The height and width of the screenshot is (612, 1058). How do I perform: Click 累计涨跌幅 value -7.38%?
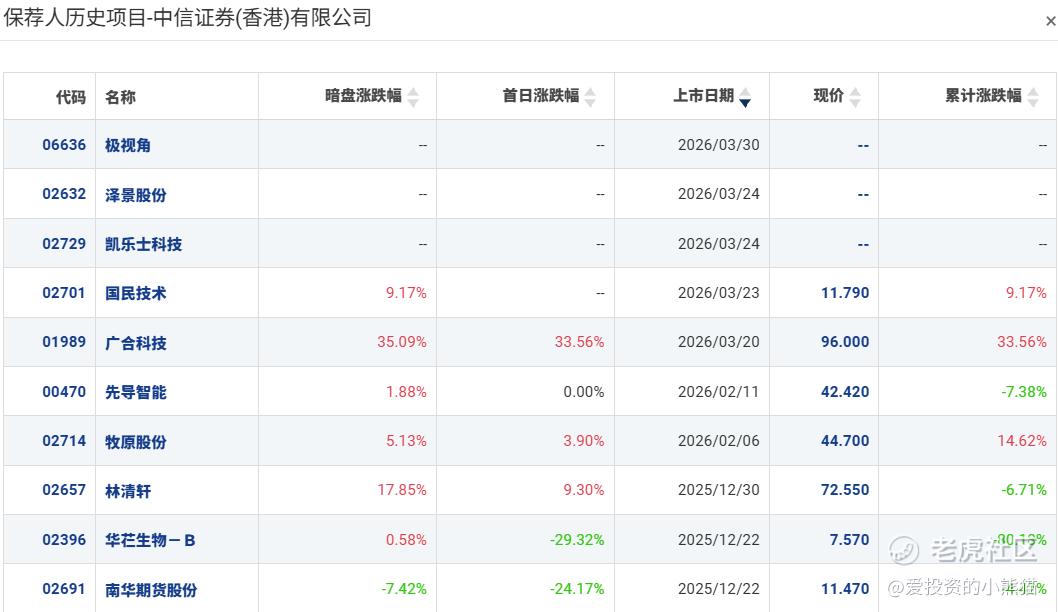1024,392
